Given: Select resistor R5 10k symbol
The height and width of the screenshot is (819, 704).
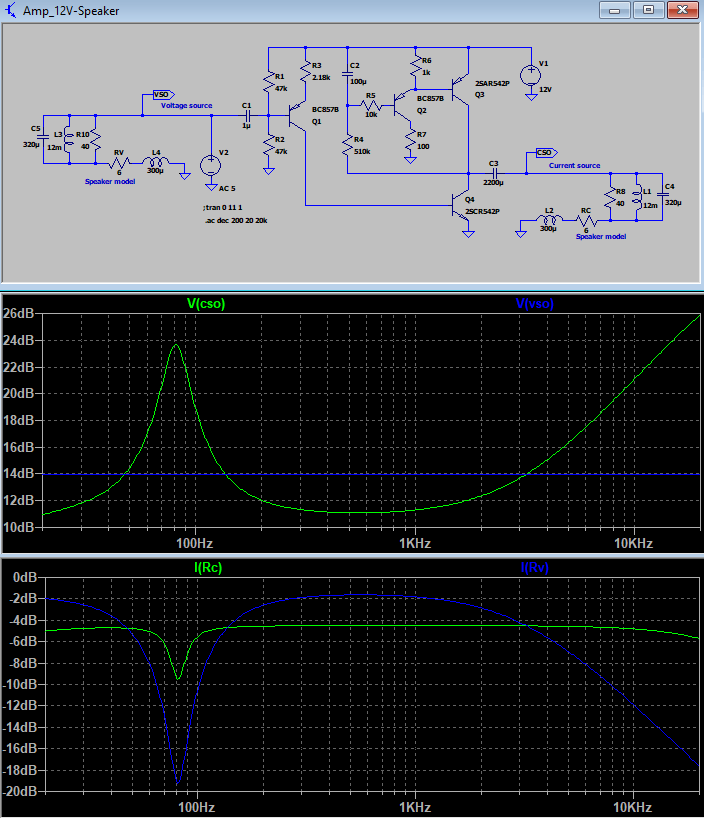Looking at the screenshot, I should [x=371, y=106].
